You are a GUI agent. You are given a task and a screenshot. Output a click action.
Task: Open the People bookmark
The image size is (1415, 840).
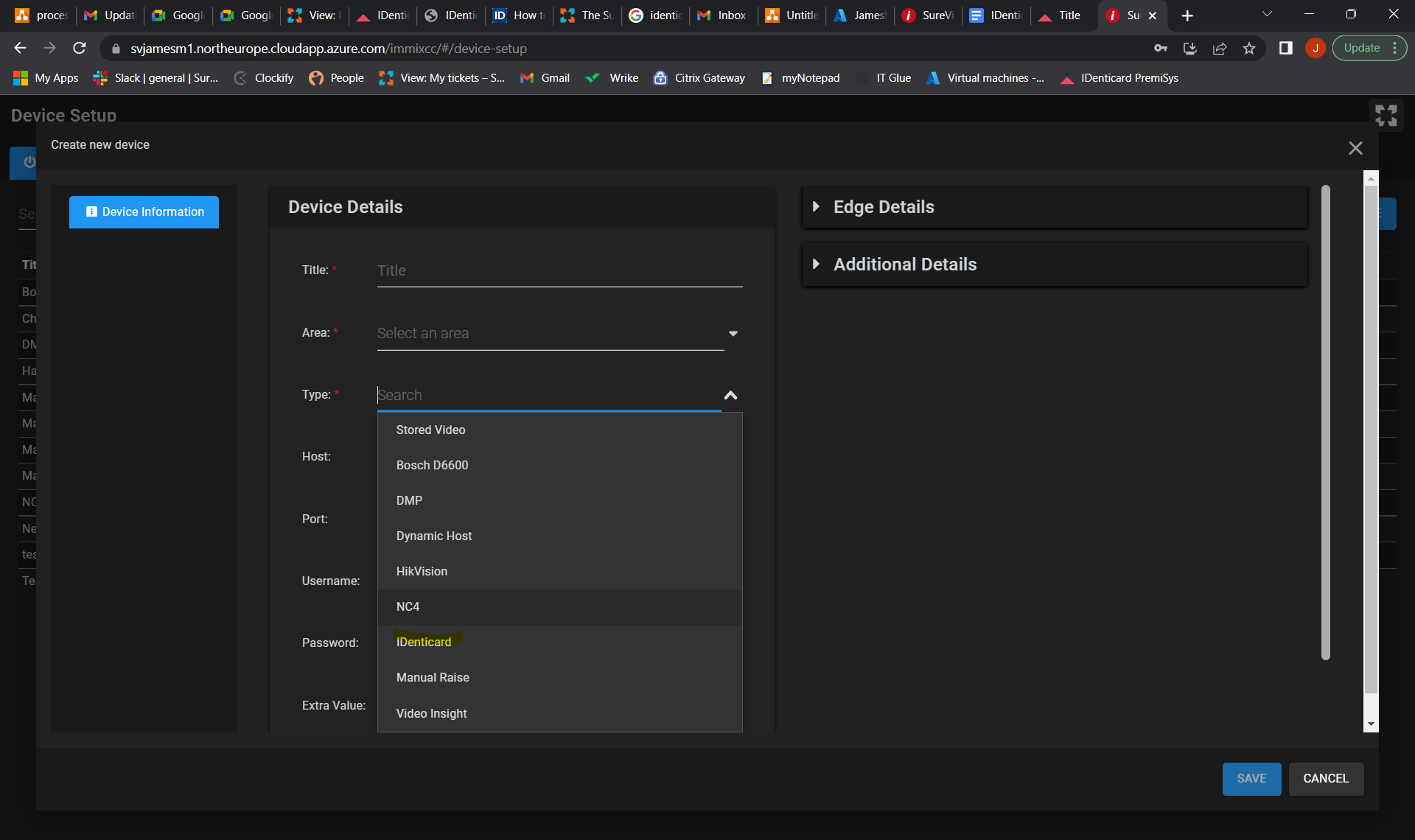[337, 78]
